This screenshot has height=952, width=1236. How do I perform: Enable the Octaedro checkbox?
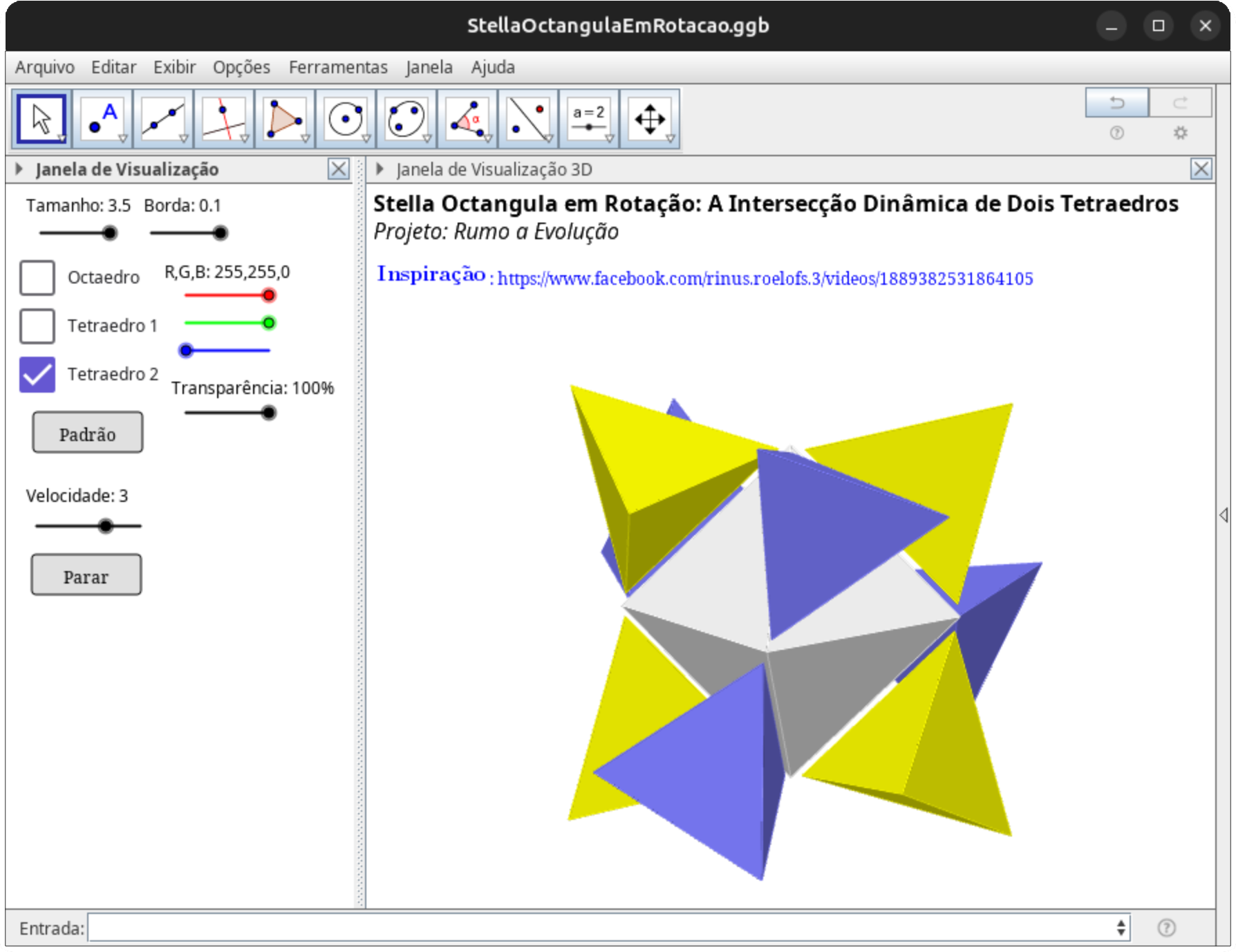(37, 277)
